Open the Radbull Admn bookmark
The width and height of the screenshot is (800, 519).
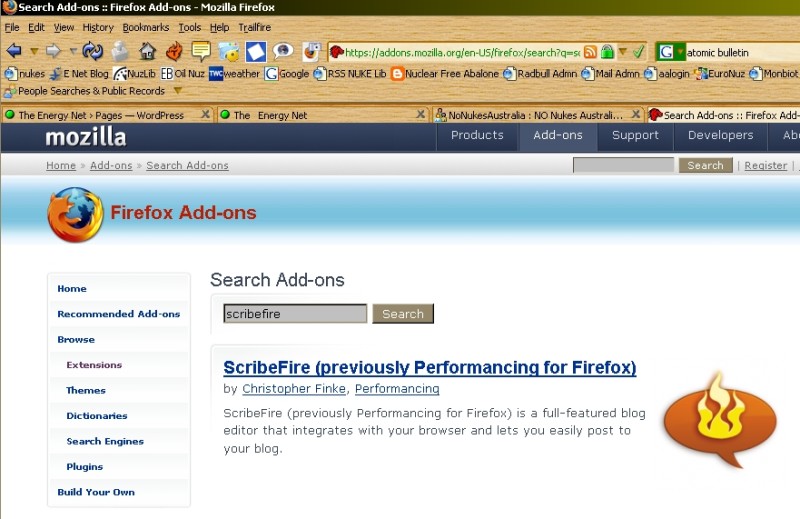(540, 73)
